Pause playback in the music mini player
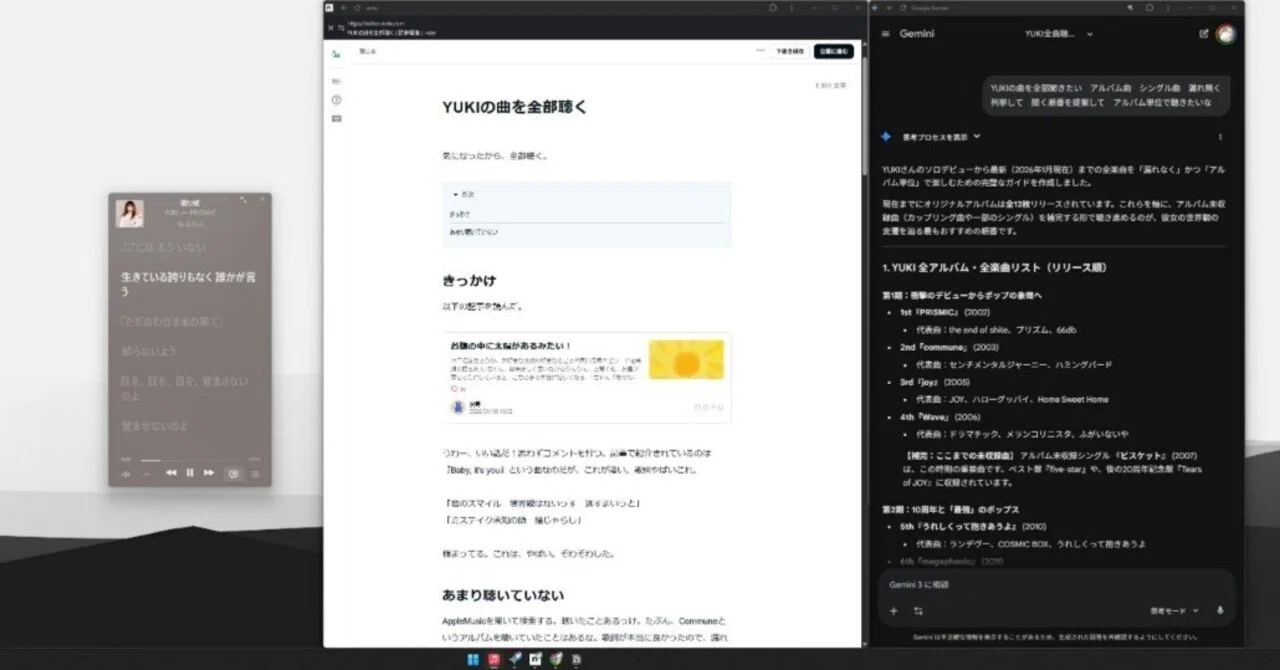Viewport: 1280px width, 670px height. click(x=190, y=472)
